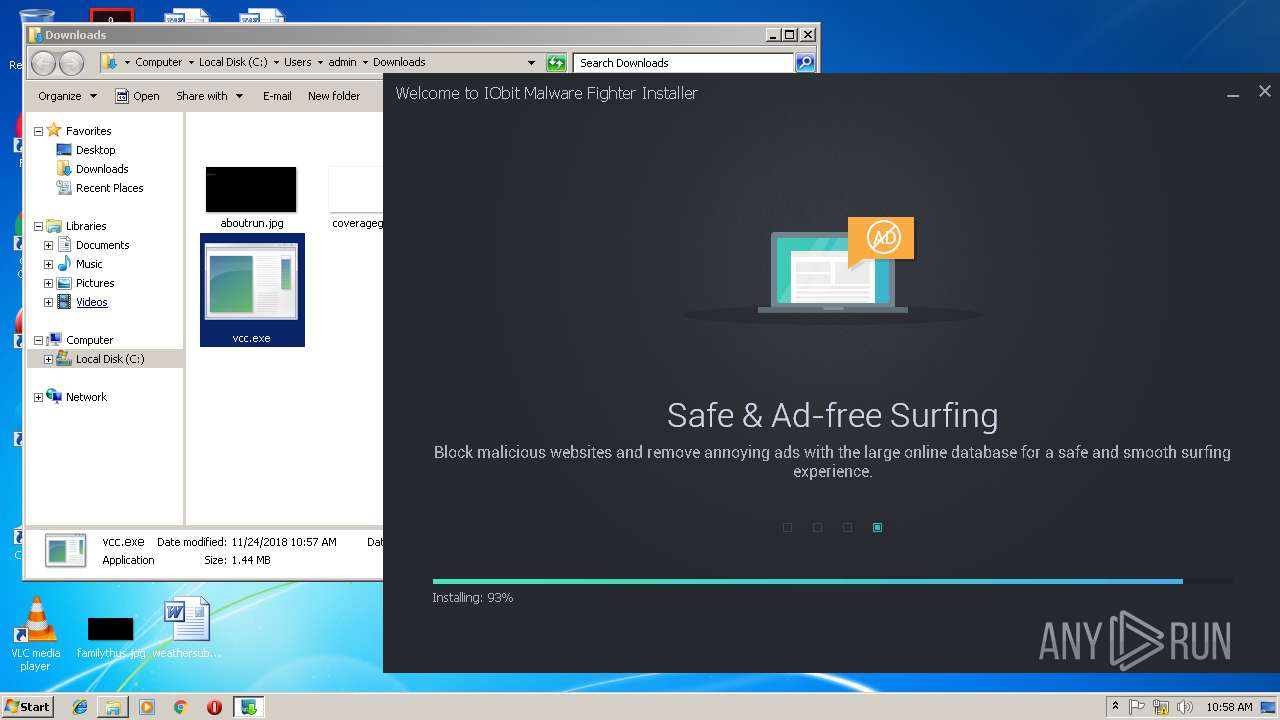The image size is (1280, 720).
Task: Click the refresh icon beside the address bar
Action: 557,63
